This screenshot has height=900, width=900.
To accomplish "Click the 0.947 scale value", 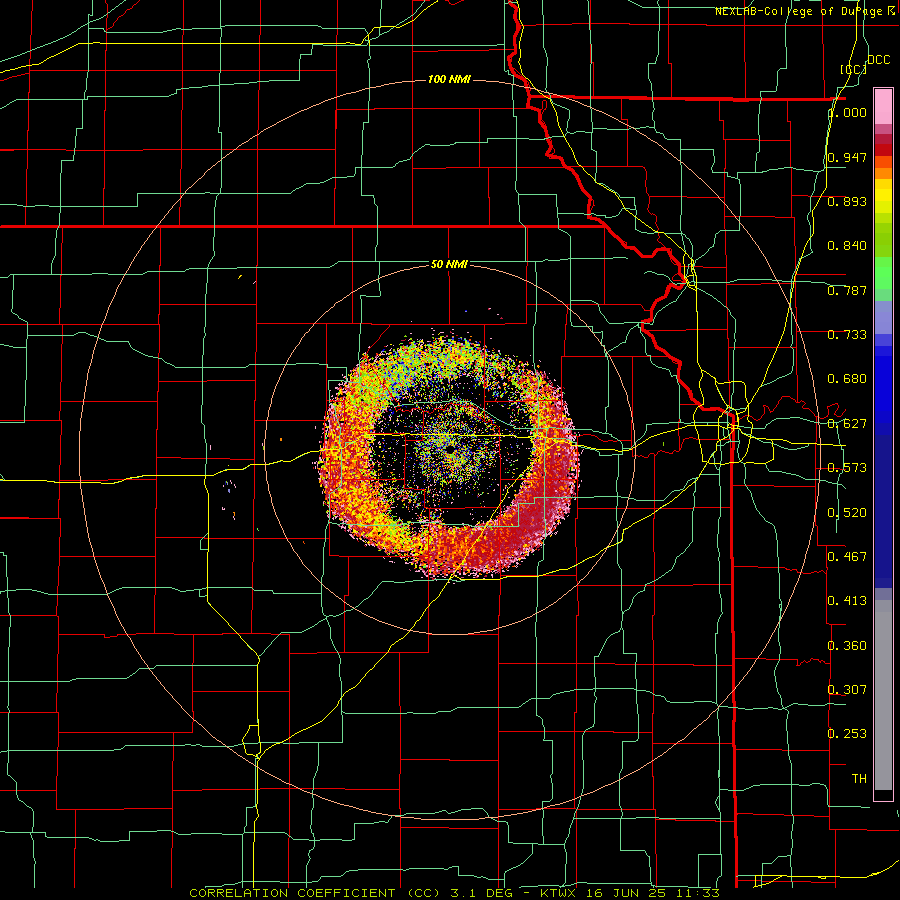I will click(847, 157).
